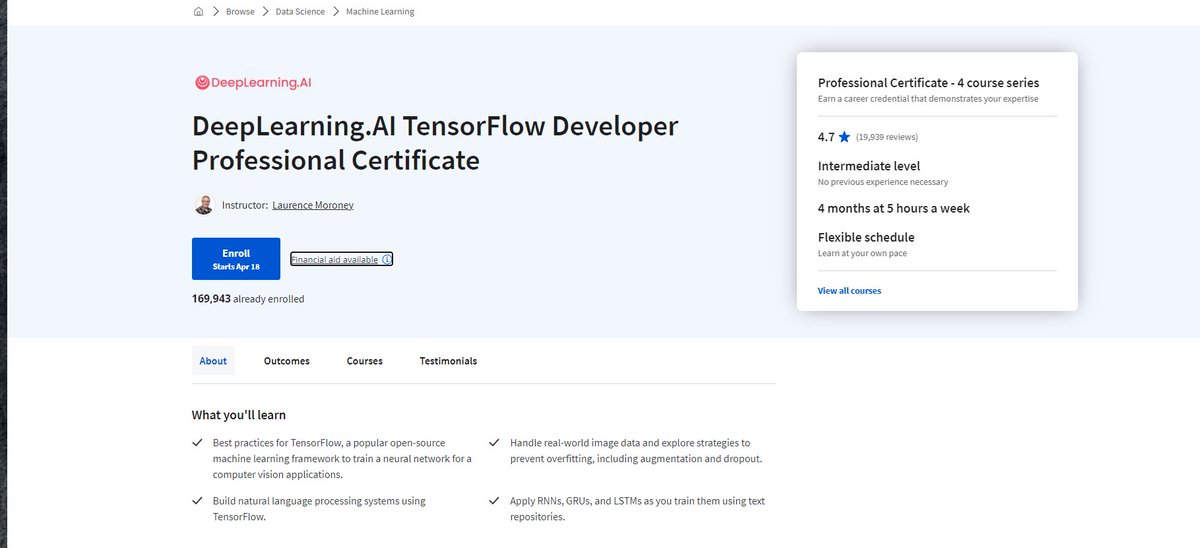This screenshot has width=1200, height=548.
Task: Click the 'What you'll learn' heading
Action: point(239,415)
